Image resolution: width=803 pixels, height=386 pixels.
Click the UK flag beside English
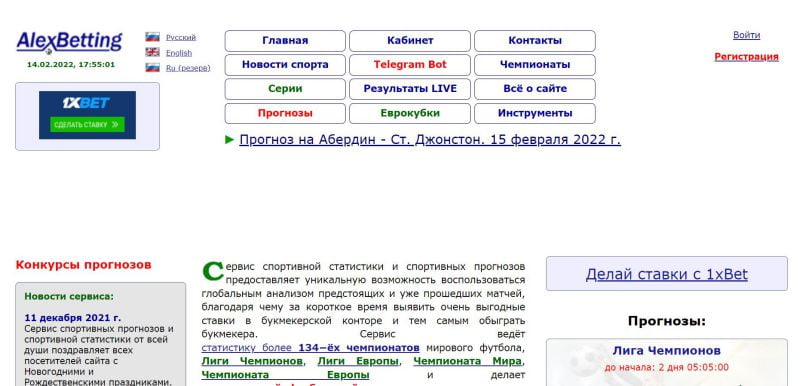pyautogui.click(x=152, y=52)
